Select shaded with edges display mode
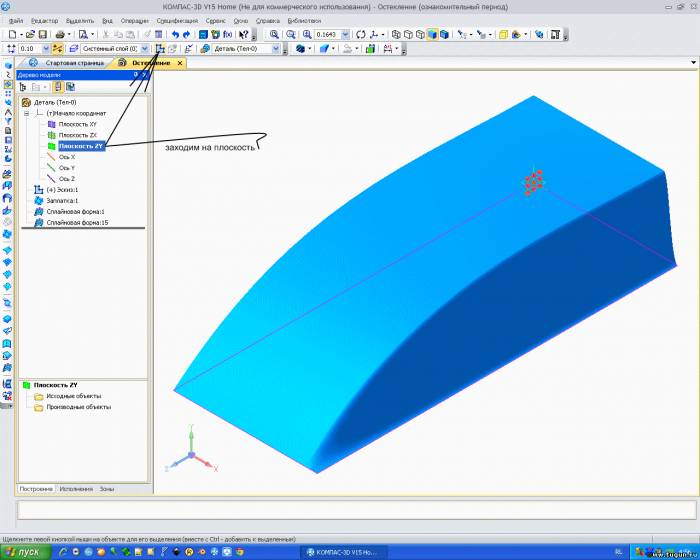 tap(444, 34)
